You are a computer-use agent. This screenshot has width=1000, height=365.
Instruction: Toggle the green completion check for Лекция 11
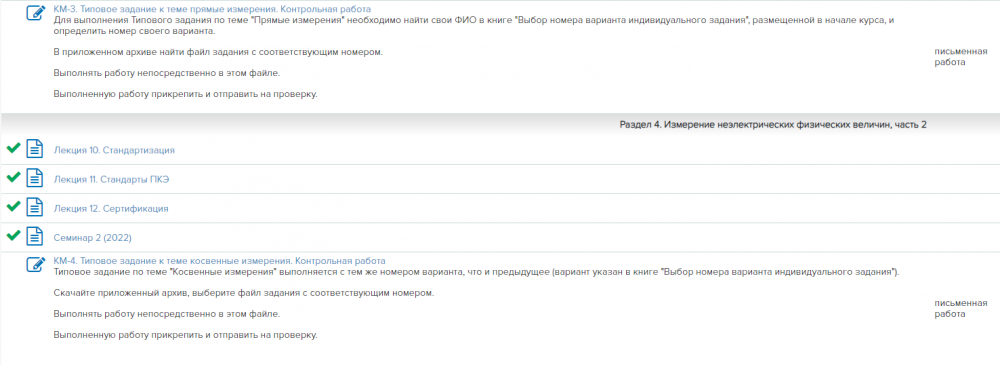tap(13, 177)
